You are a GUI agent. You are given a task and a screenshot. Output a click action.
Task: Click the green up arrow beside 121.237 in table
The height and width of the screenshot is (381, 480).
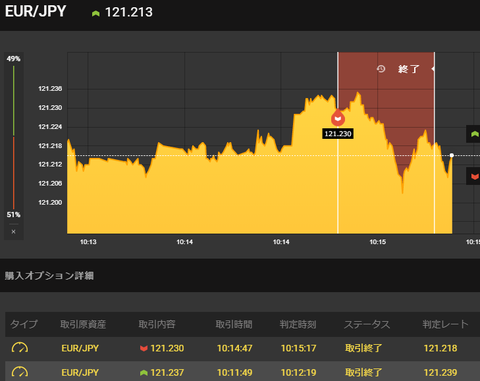coord(144,373)
